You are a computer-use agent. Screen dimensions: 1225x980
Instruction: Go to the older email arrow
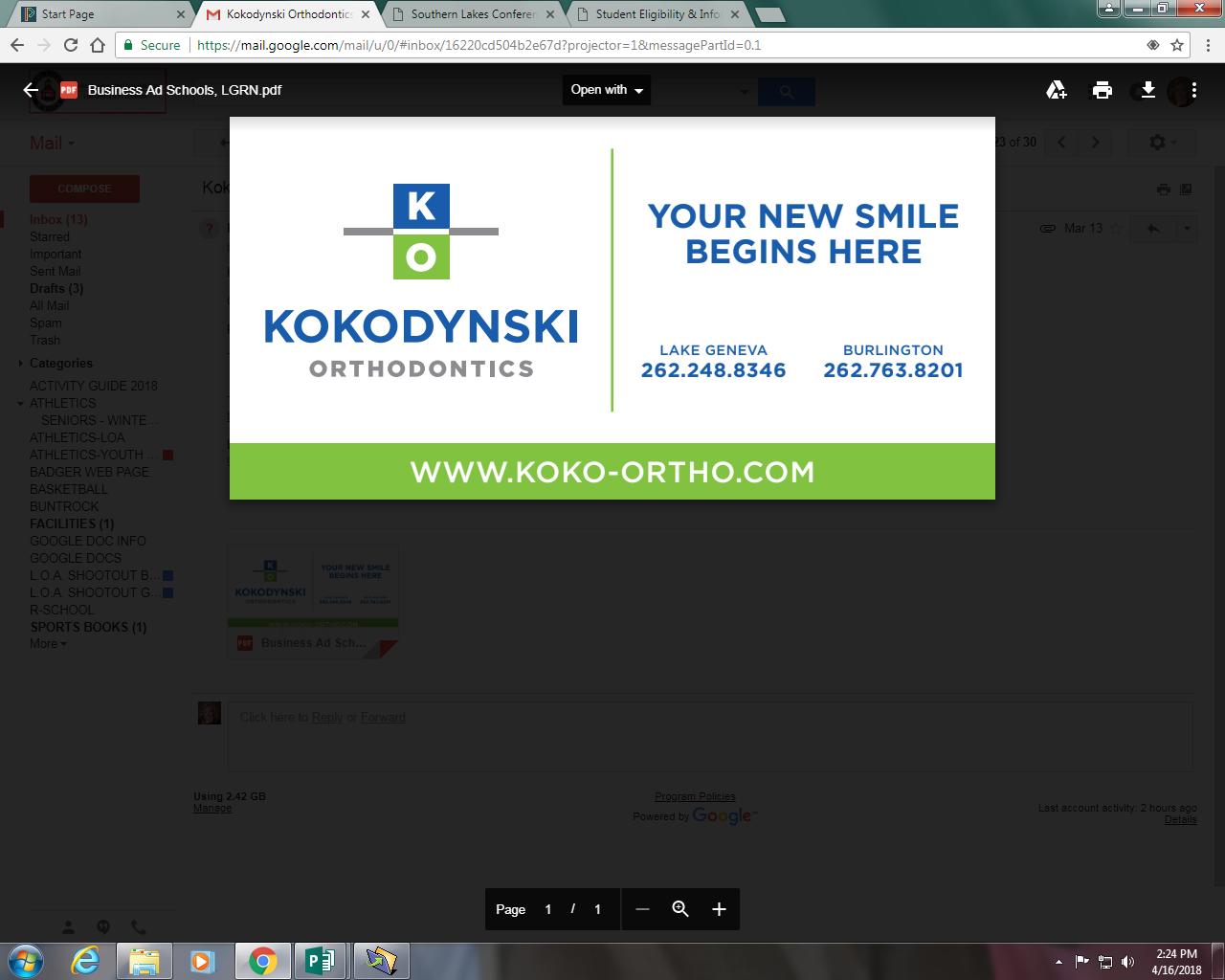point(1095,143)
